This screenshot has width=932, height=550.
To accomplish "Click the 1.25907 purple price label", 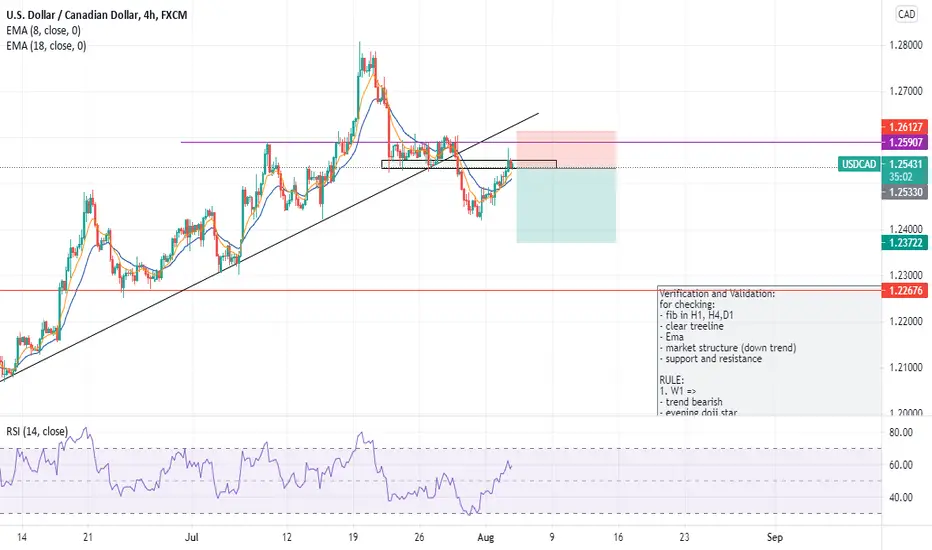I will pos(904,142).
